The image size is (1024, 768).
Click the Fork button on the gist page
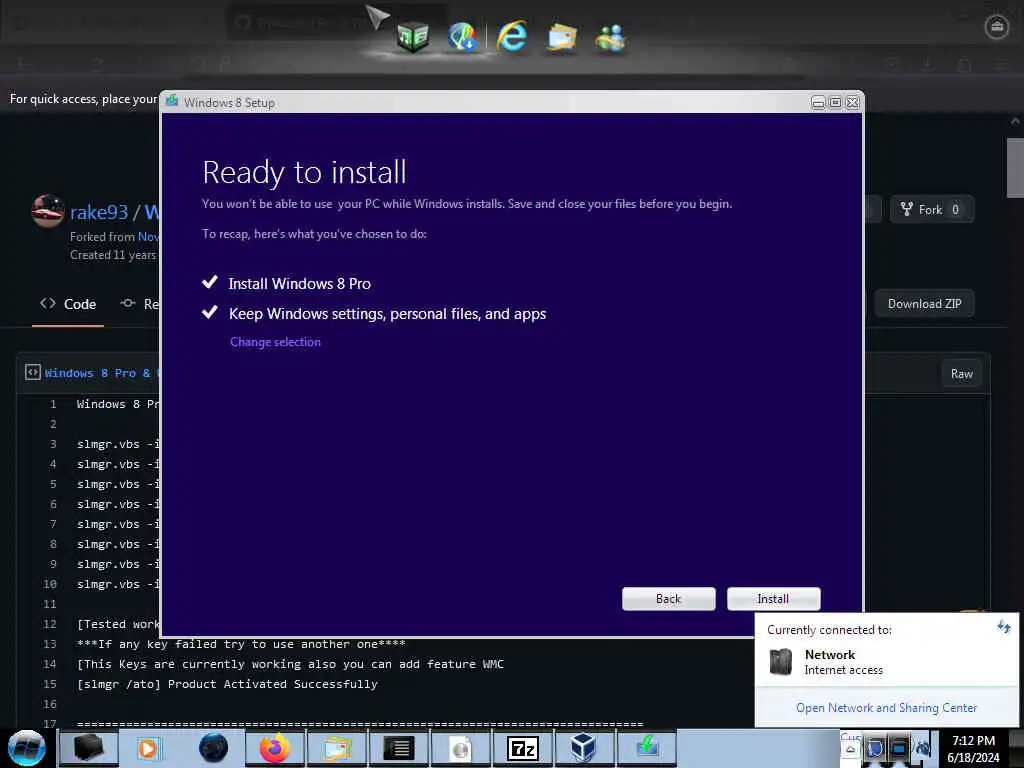point(931,209)
